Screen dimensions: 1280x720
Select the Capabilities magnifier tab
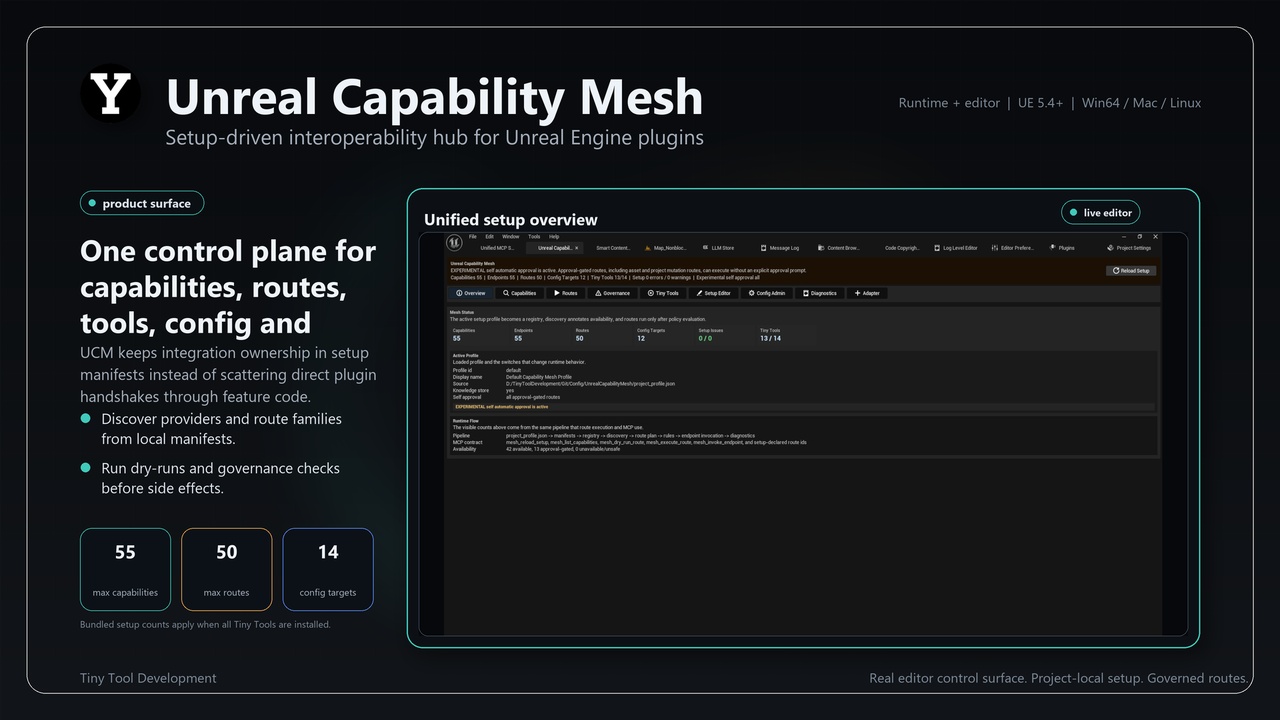tap(519, 293)
